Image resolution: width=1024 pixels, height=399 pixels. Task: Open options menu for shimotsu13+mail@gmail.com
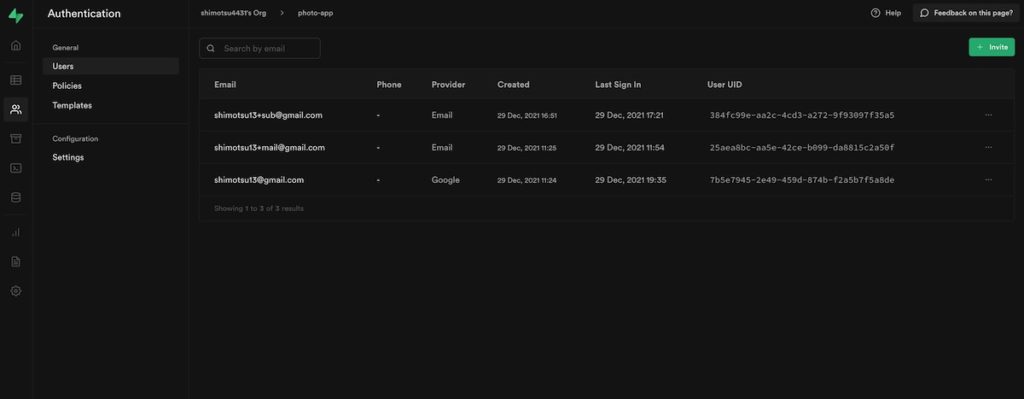coord(988,148)
